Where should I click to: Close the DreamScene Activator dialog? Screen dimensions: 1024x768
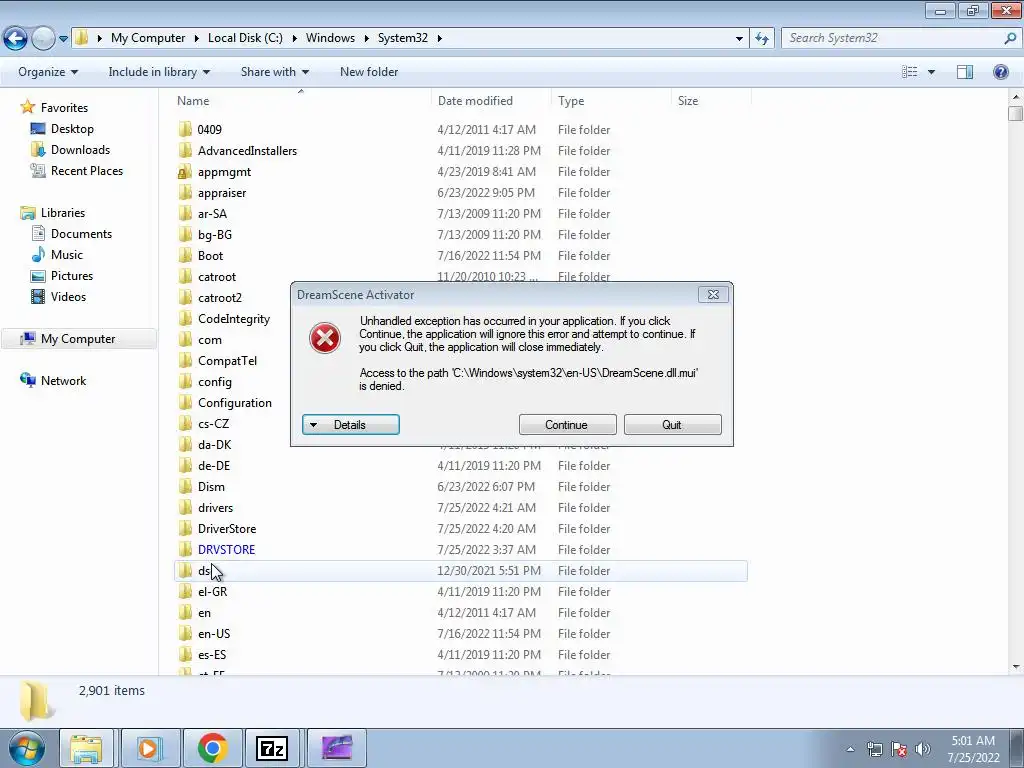point(713,295)
